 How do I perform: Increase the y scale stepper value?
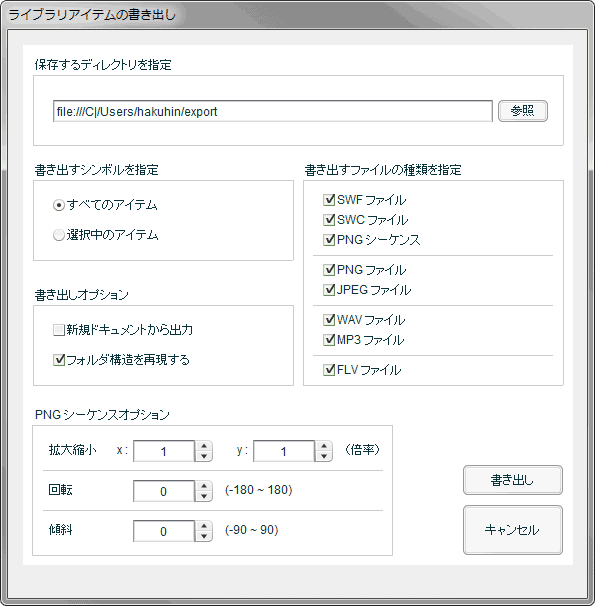[324, 446]
